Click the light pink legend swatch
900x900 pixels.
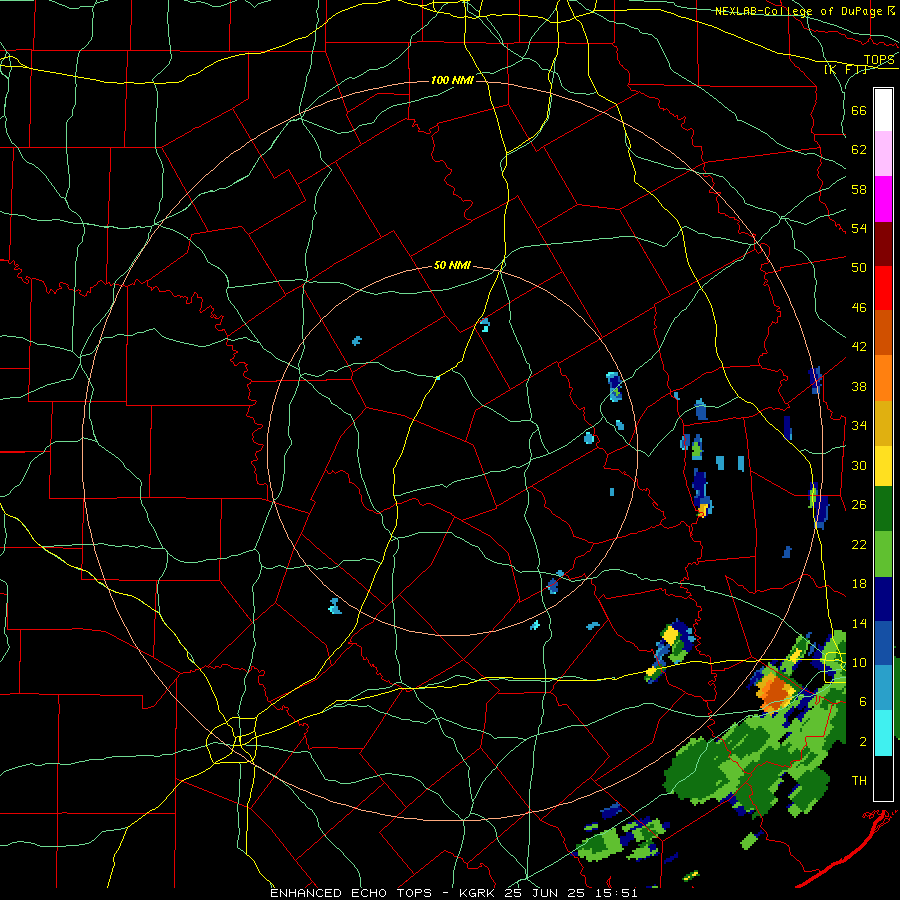pos(883,154)
